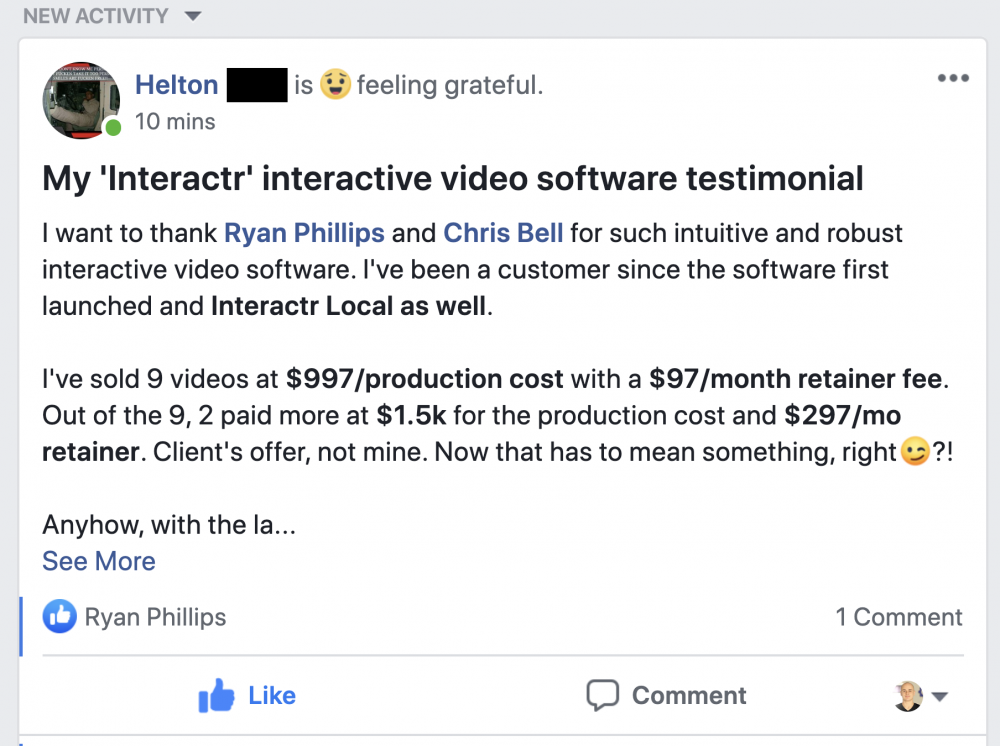Open the comment-as identity dropdown arrow
This screenshot has width=1000, height=746.
point(939,696)
